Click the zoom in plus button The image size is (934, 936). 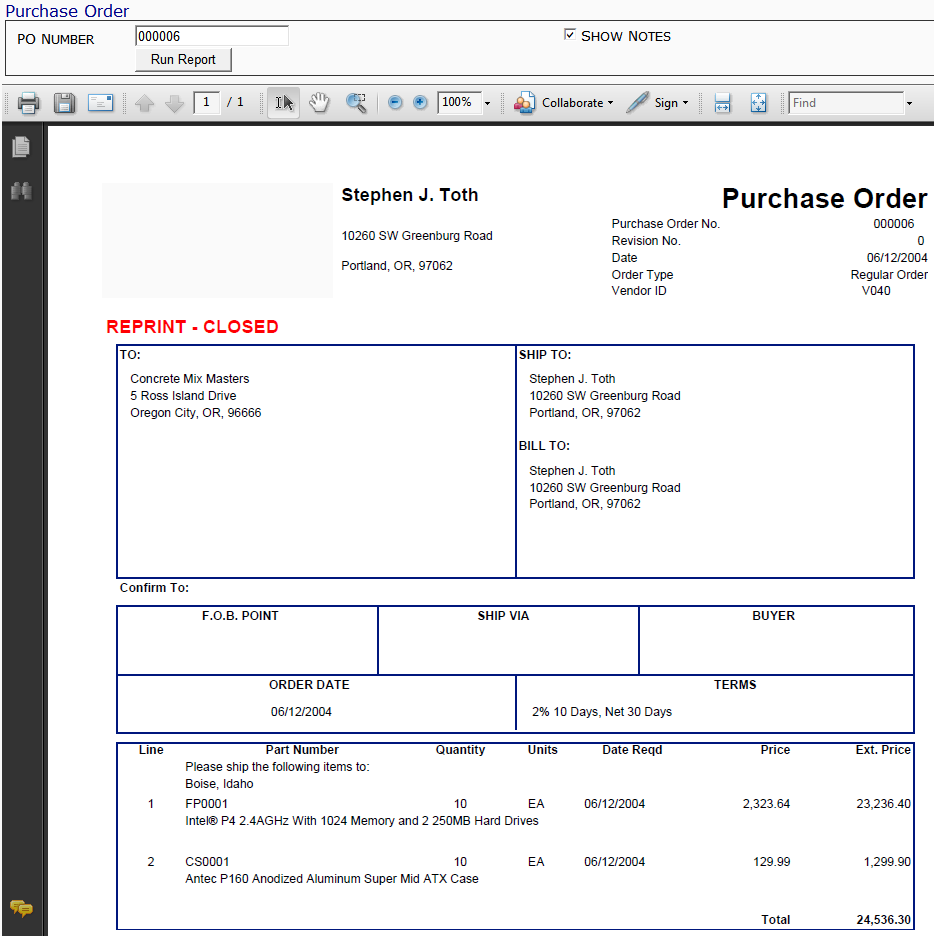tap(420, 103)
